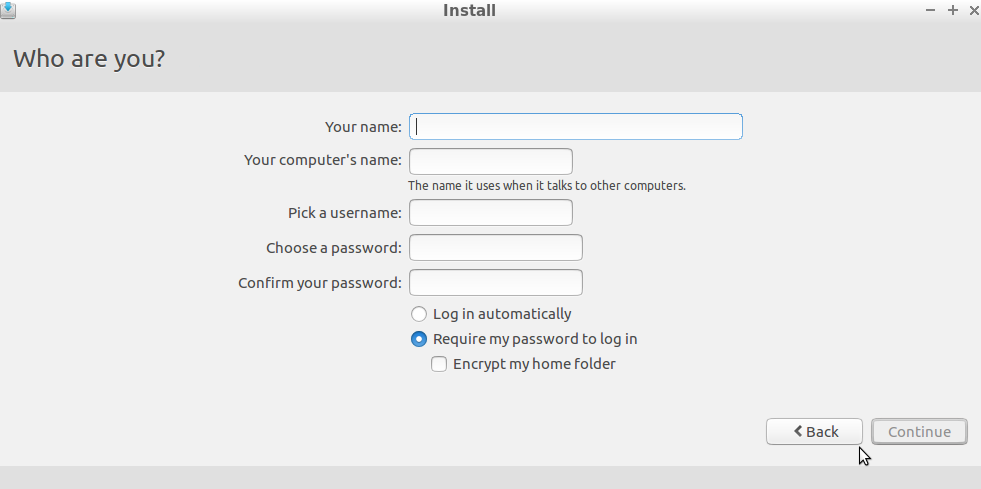Image resolution: width=981 pixels, height=489 pixels.
Task: Select the Pick a username field
Action: click(490, 213)
